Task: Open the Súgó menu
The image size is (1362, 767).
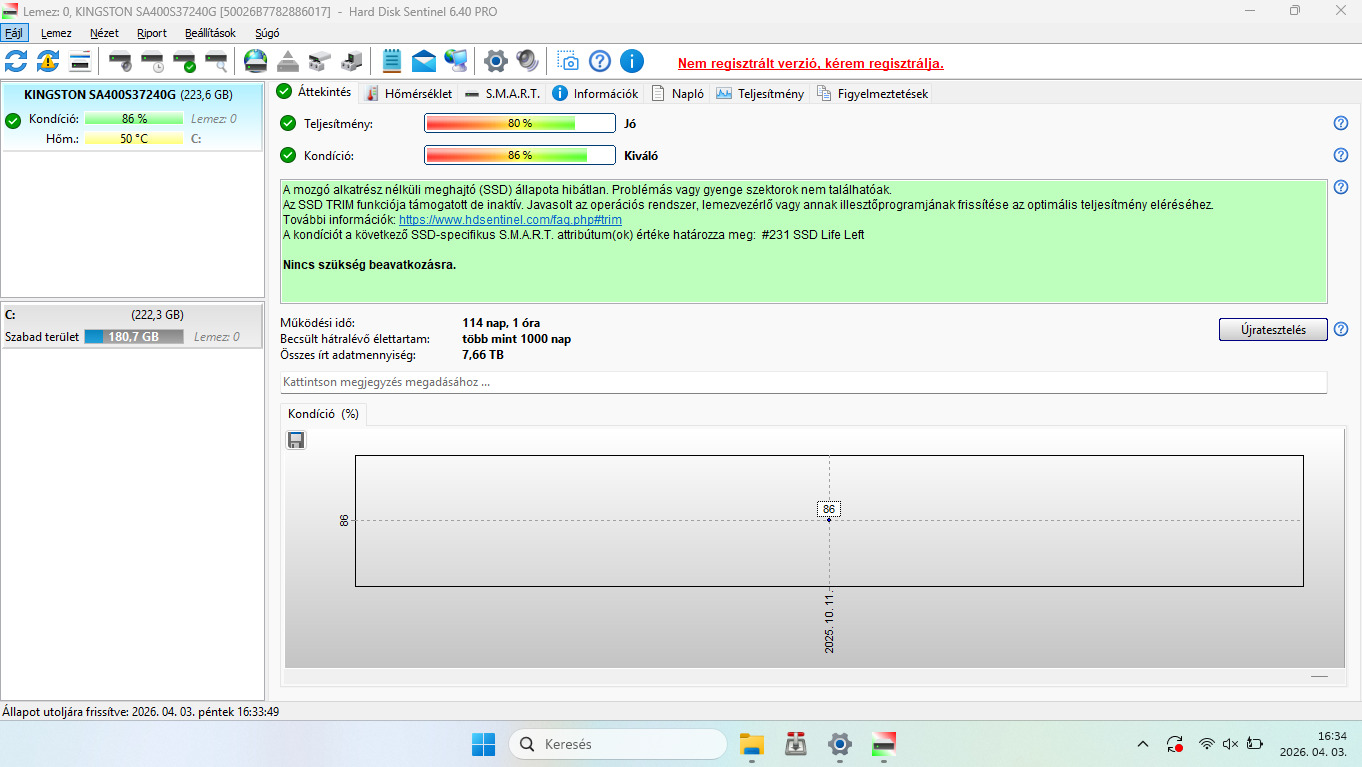Action: coord(267,33)
